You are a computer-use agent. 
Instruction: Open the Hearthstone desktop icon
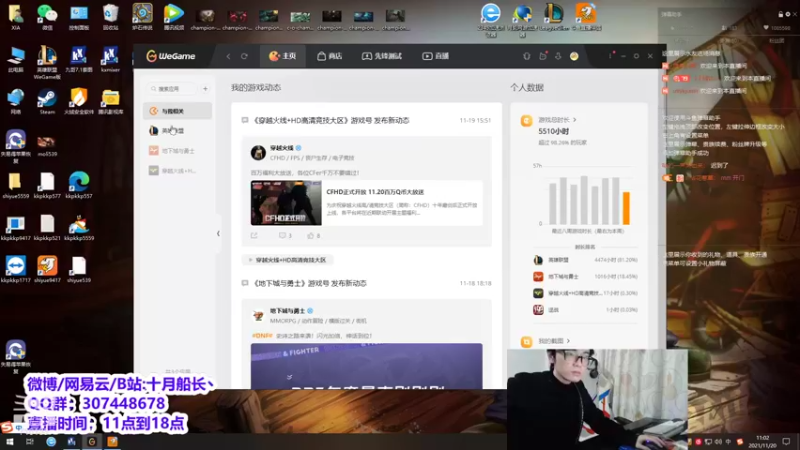point(142,16)
